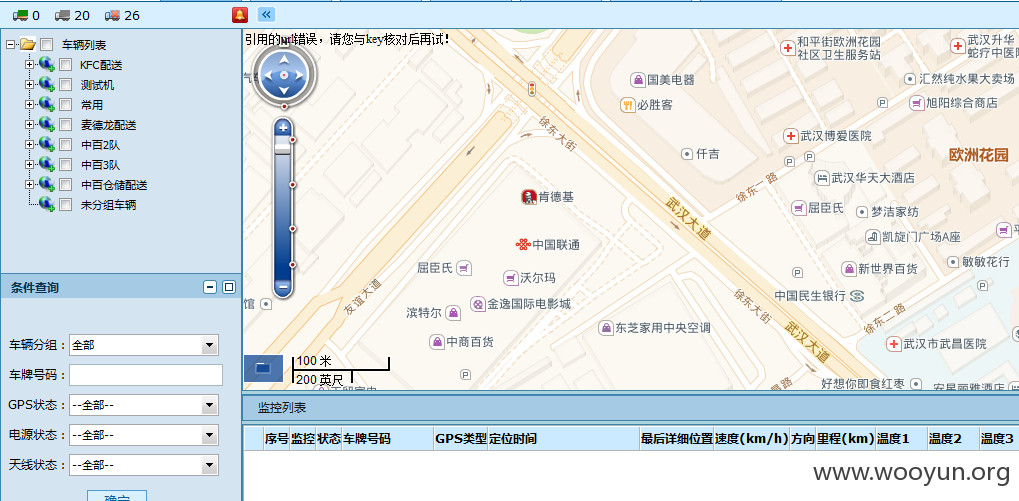Sort by 最后详细位置 column header
The height and width of the screenshot is (501, 1019).
click(677, 439)
